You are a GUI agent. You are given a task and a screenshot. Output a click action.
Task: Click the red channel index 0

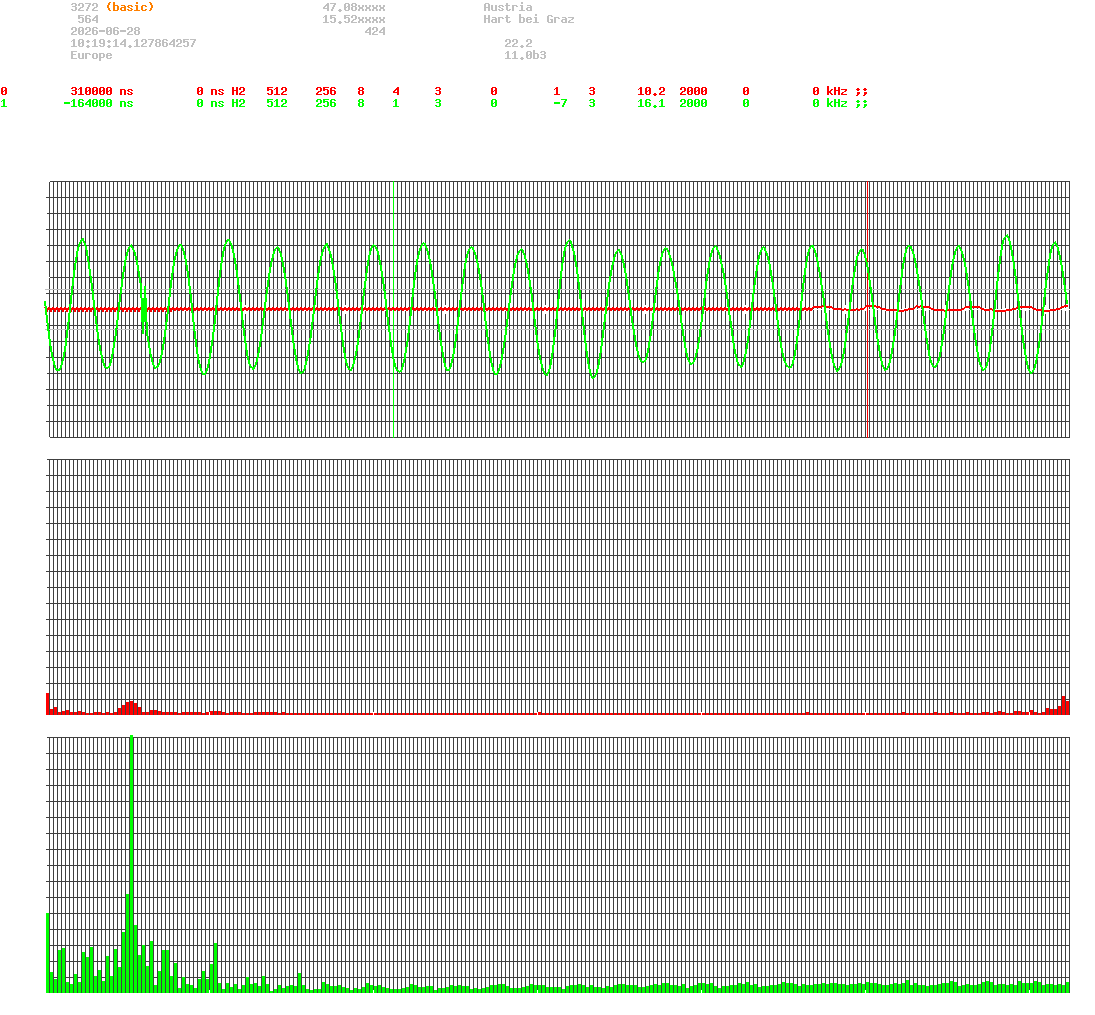[4, 92]
